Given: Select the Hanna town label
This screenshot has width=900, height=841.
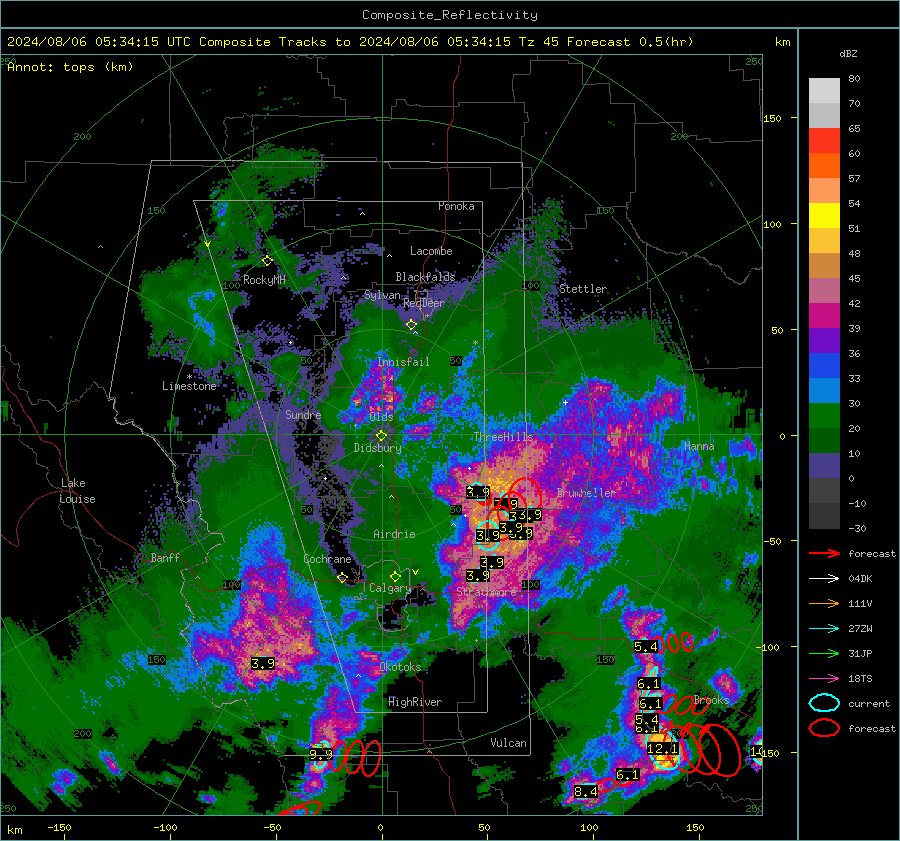Looking at the screenshot, I should (699, 446).
